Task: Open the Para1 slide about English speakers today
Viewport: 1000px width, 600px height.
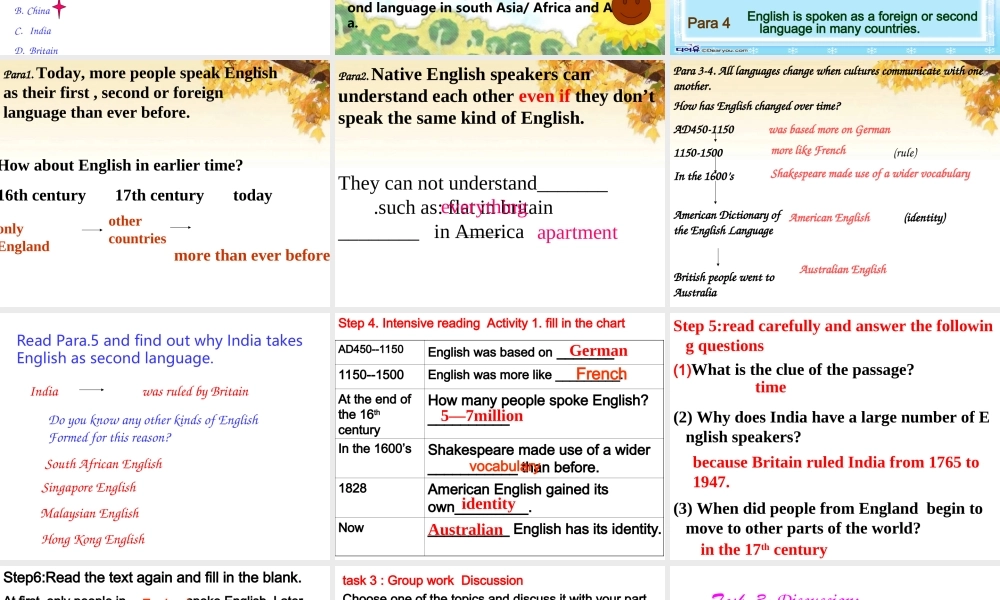Action: coord(165,184)
